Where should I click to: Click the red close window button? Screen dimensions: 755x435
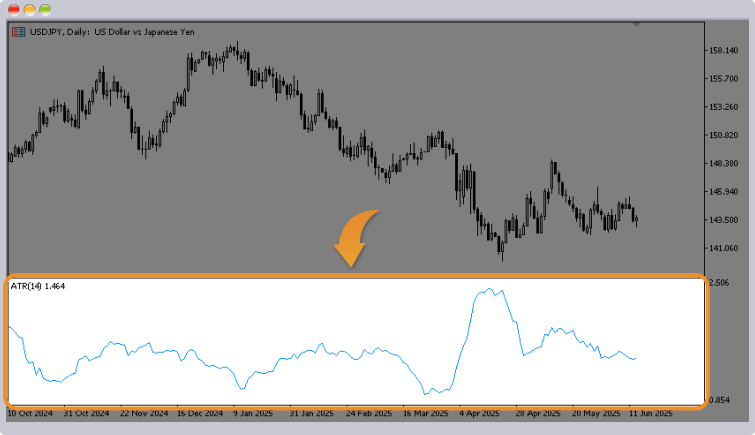(14, 9)
